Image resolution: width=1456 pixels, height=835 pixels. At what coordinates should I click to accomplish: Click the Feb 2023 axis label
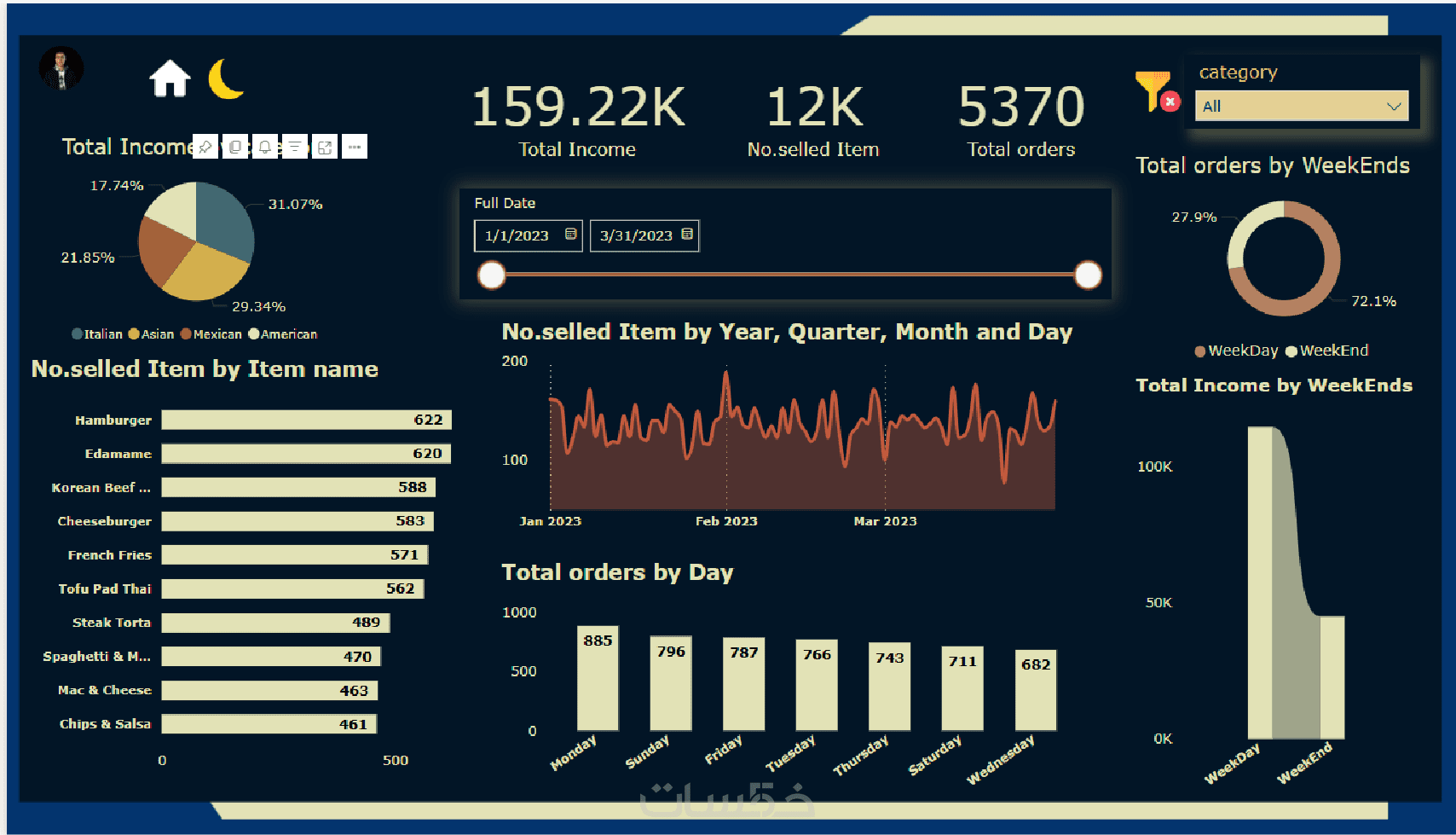726,521
